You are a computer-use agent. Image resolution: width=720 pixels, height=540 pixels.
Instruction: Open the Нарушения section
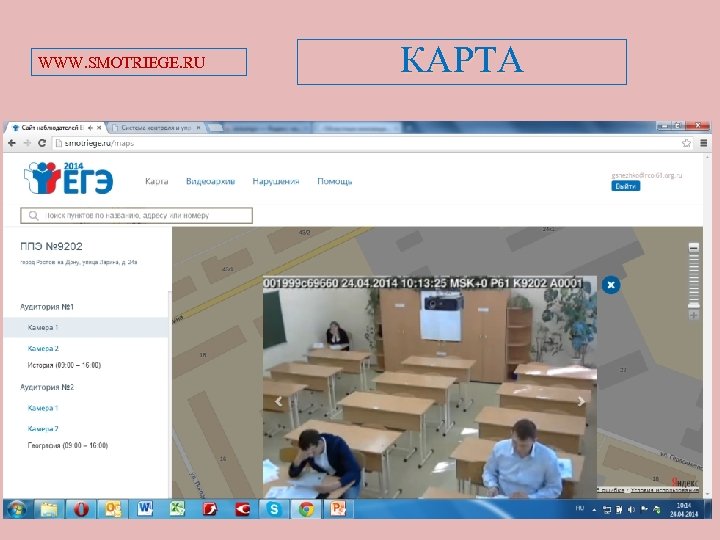[x=276, y=181]
